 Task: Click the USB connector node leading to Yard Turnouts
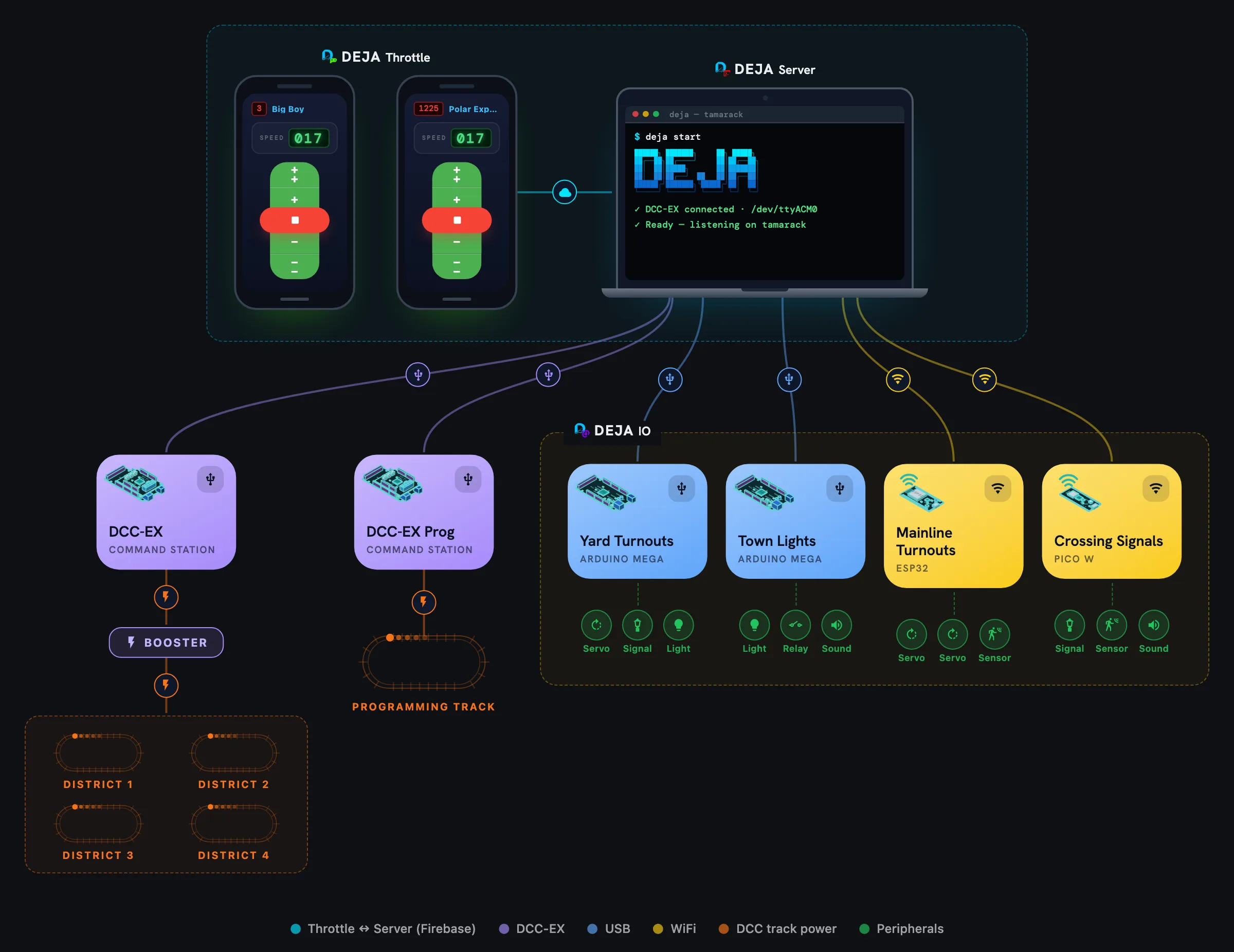point(670,379)
